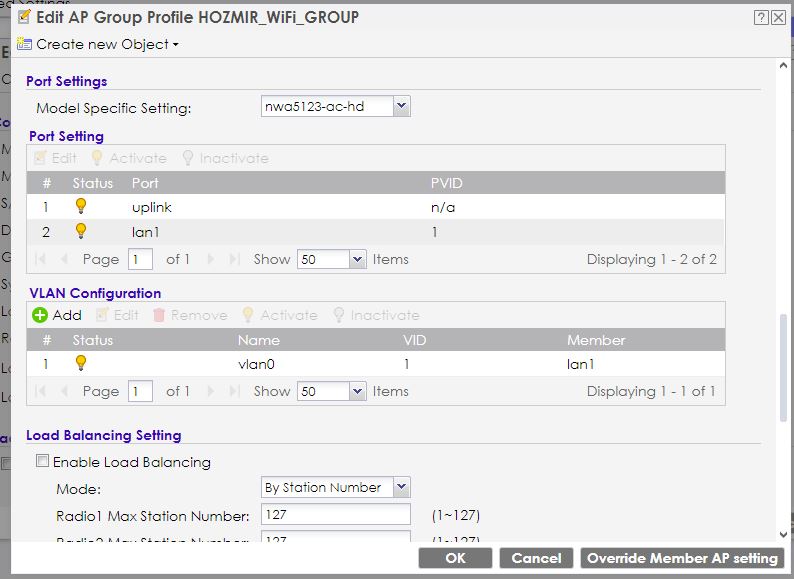Click the dialog scrollbar down arrow

coord(783,534)
